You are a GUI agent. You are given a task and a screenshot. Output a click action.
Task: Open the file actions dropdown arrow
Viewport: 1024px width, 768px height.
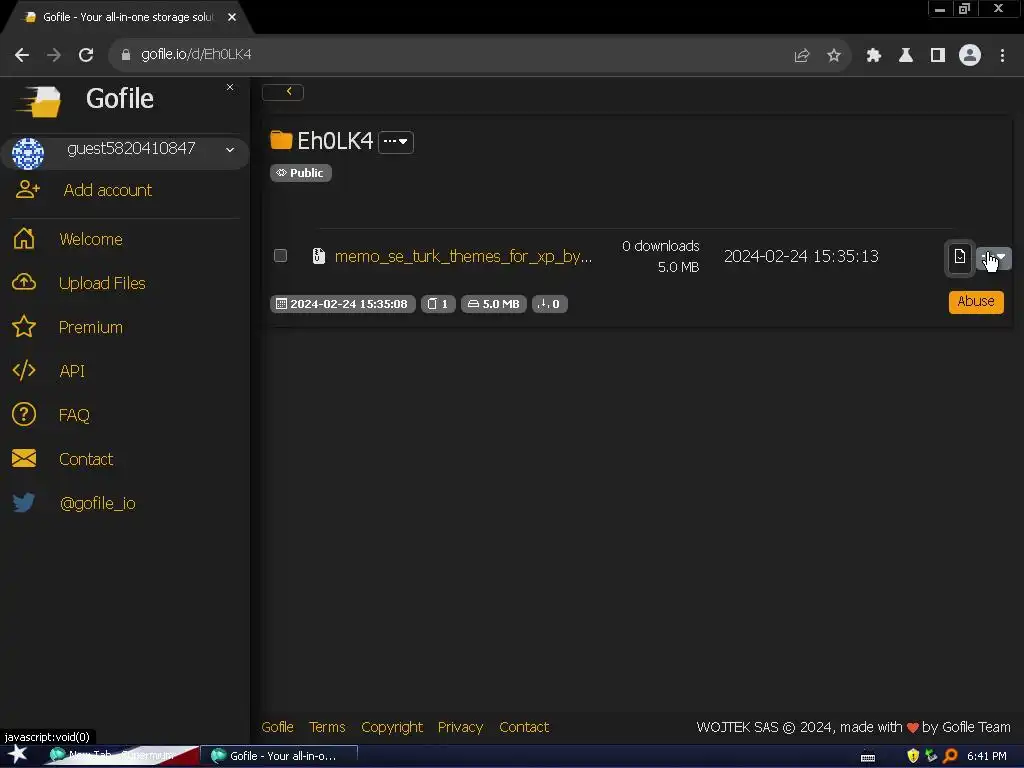pyautogui.click(x=994, y=258)
